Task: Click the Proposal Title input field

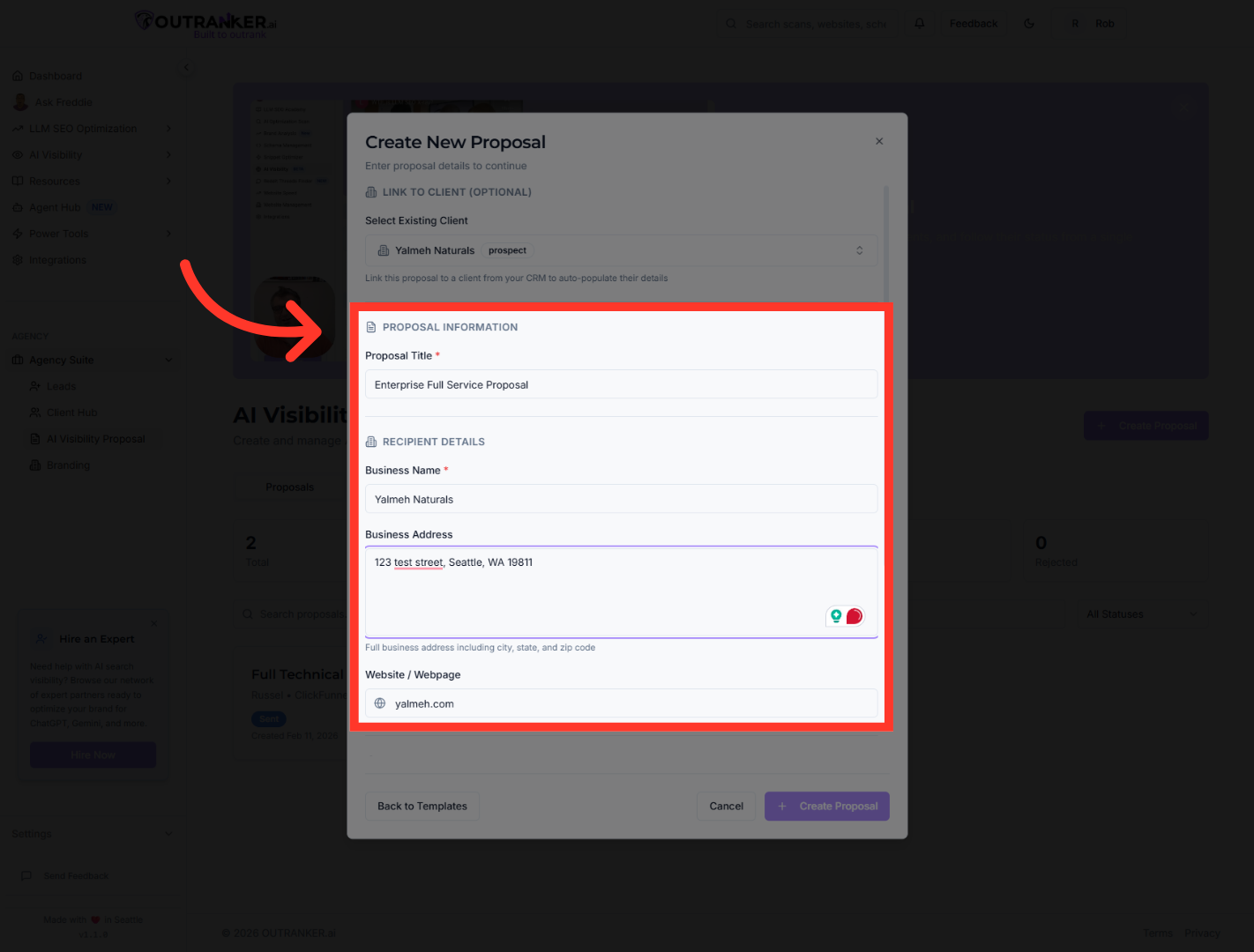Action: pyautogui.click(x=621, y=384)
